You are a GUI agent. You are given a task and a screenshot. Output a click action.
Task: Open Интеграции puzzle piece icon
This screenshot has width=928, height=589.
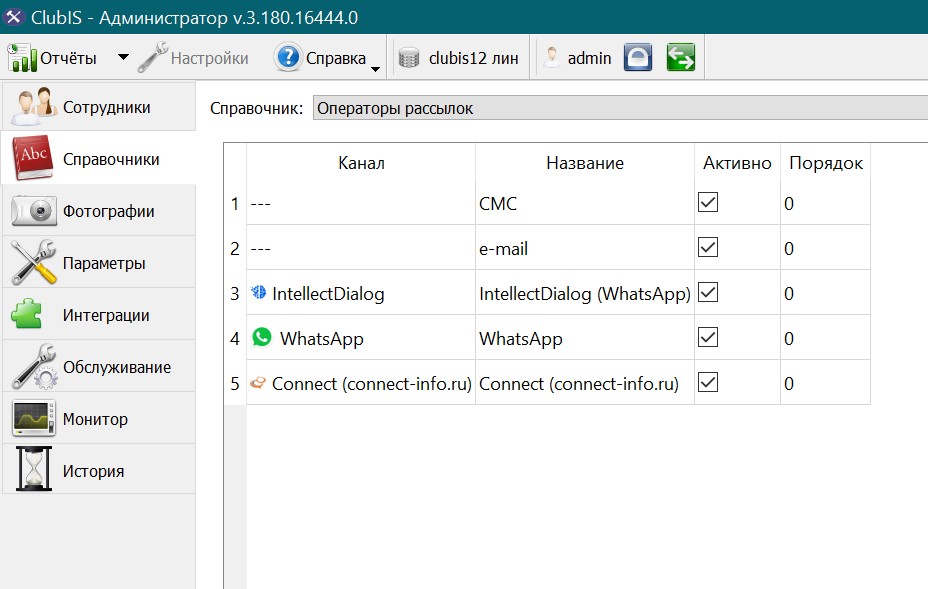click(27, 314)
